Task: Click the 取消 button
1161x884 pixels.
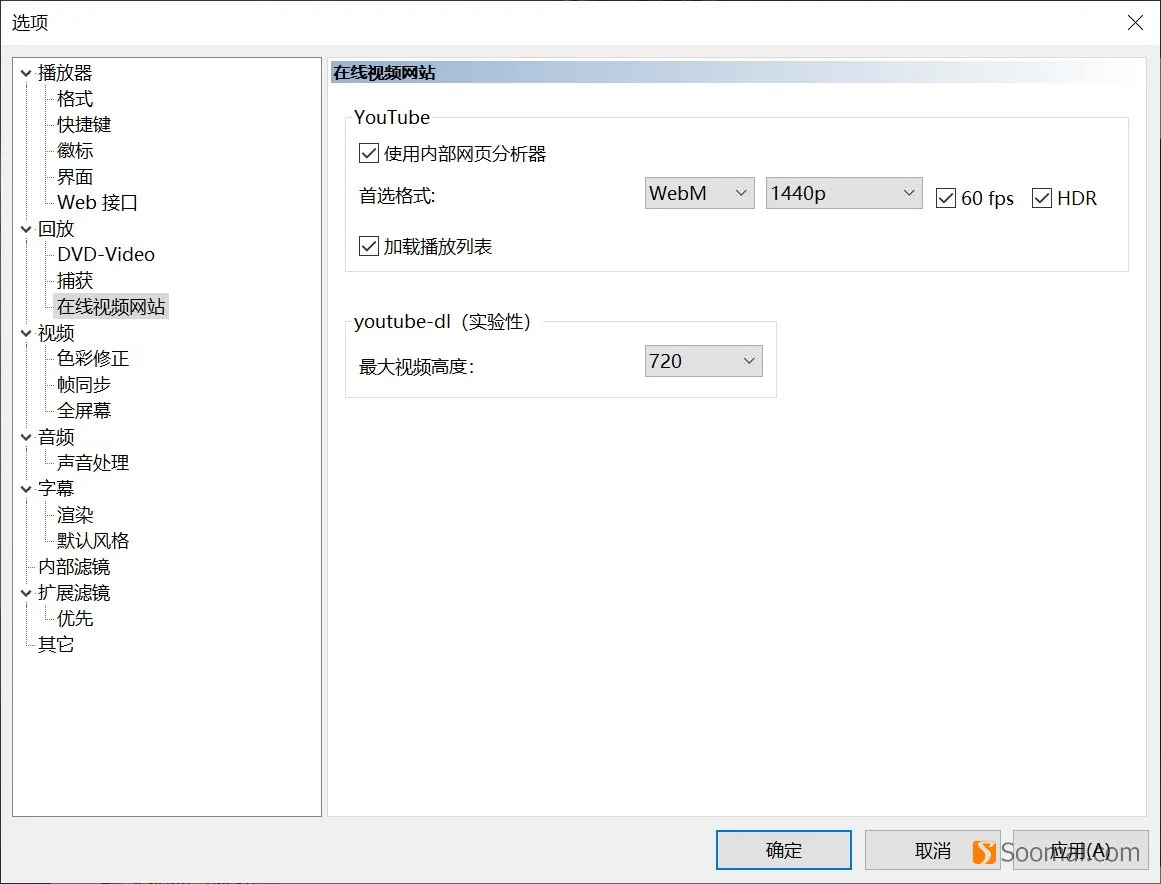Action: 932,850
